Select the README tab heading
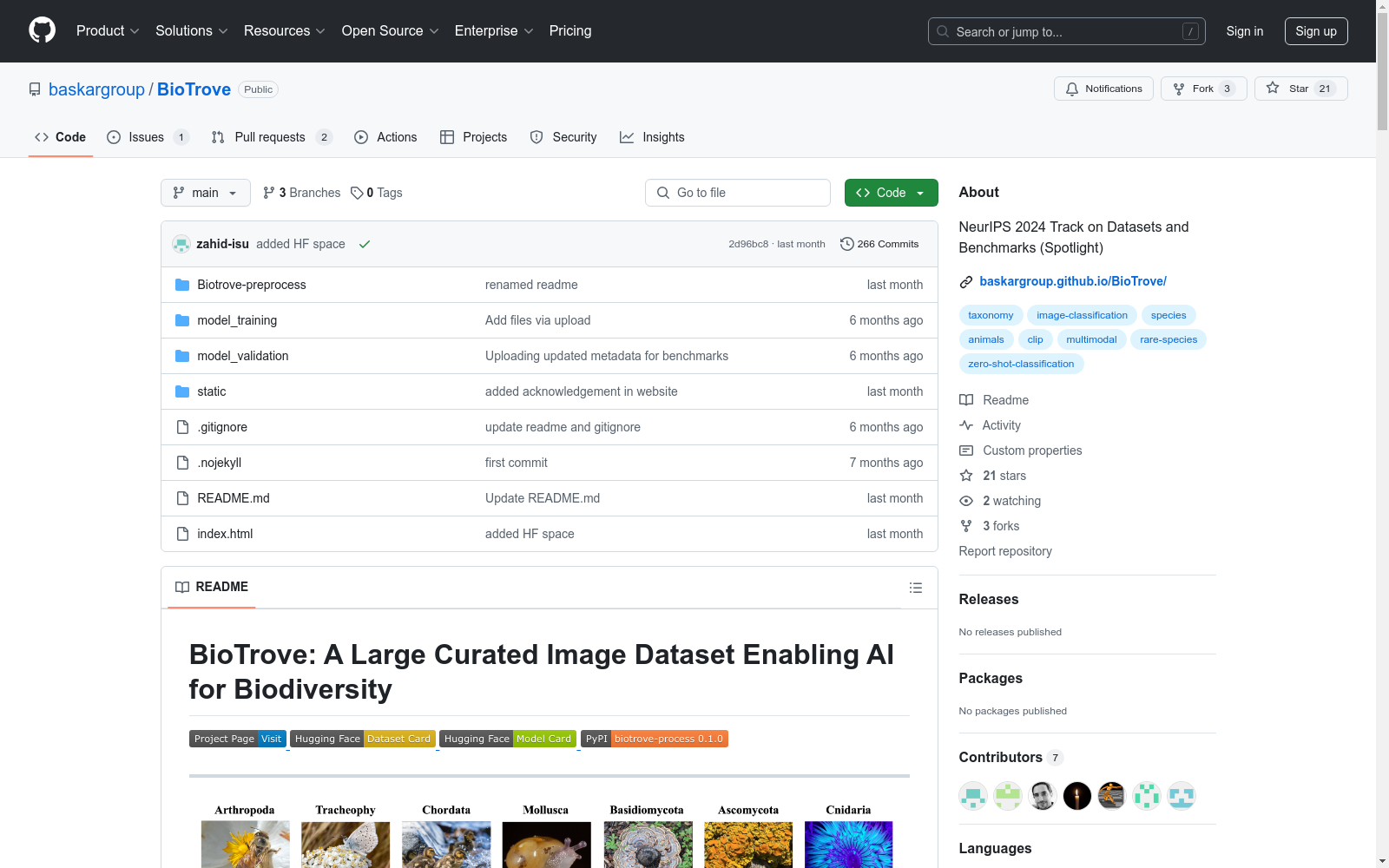 [x=212, y=587]
